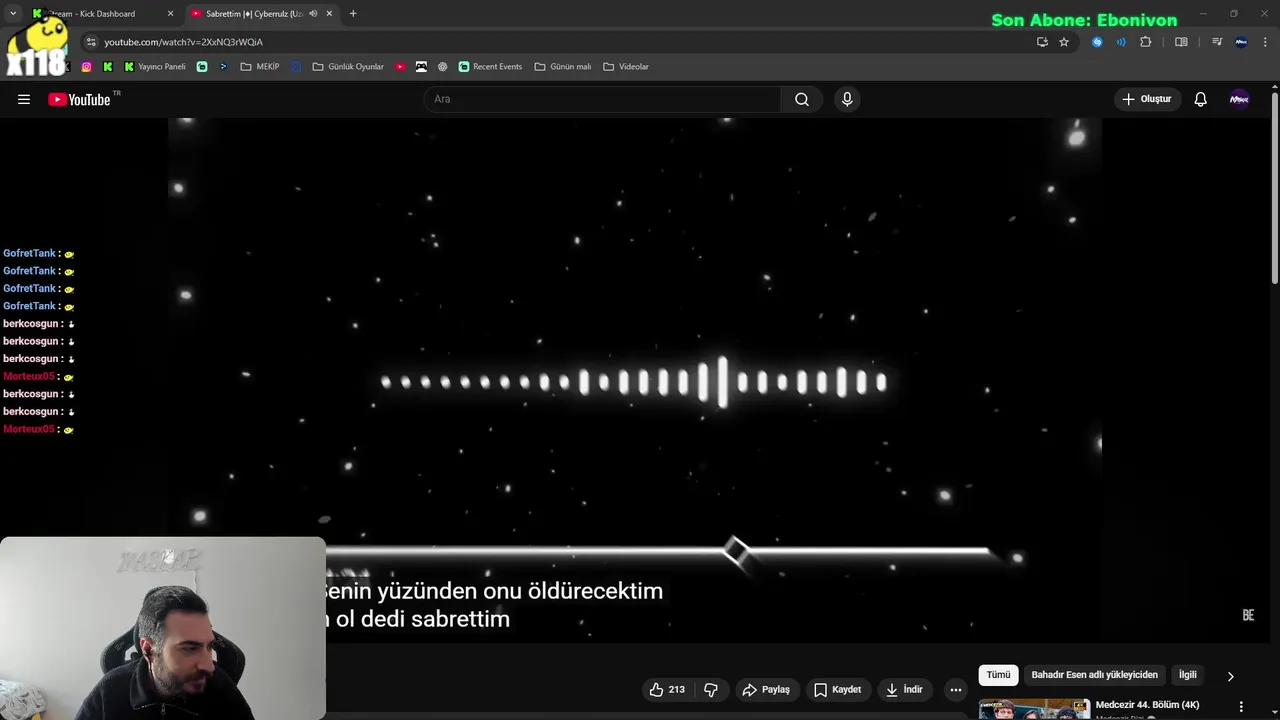Open the Chrome profile avatar
The height and width of the screenshot is (720, 1280).
[1241, 42]
